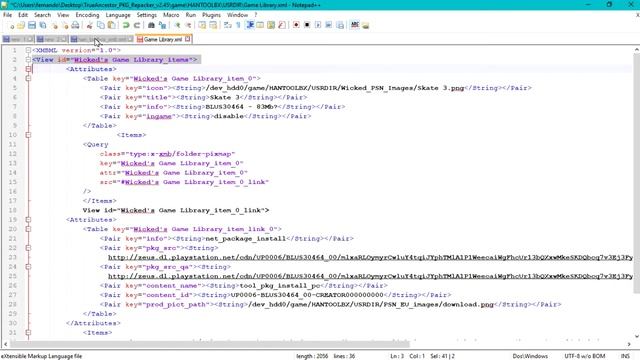Screen dimensions: 640x360
Task: Click the Dos\Windows status bar entry
Action: (x=530, y=356)
